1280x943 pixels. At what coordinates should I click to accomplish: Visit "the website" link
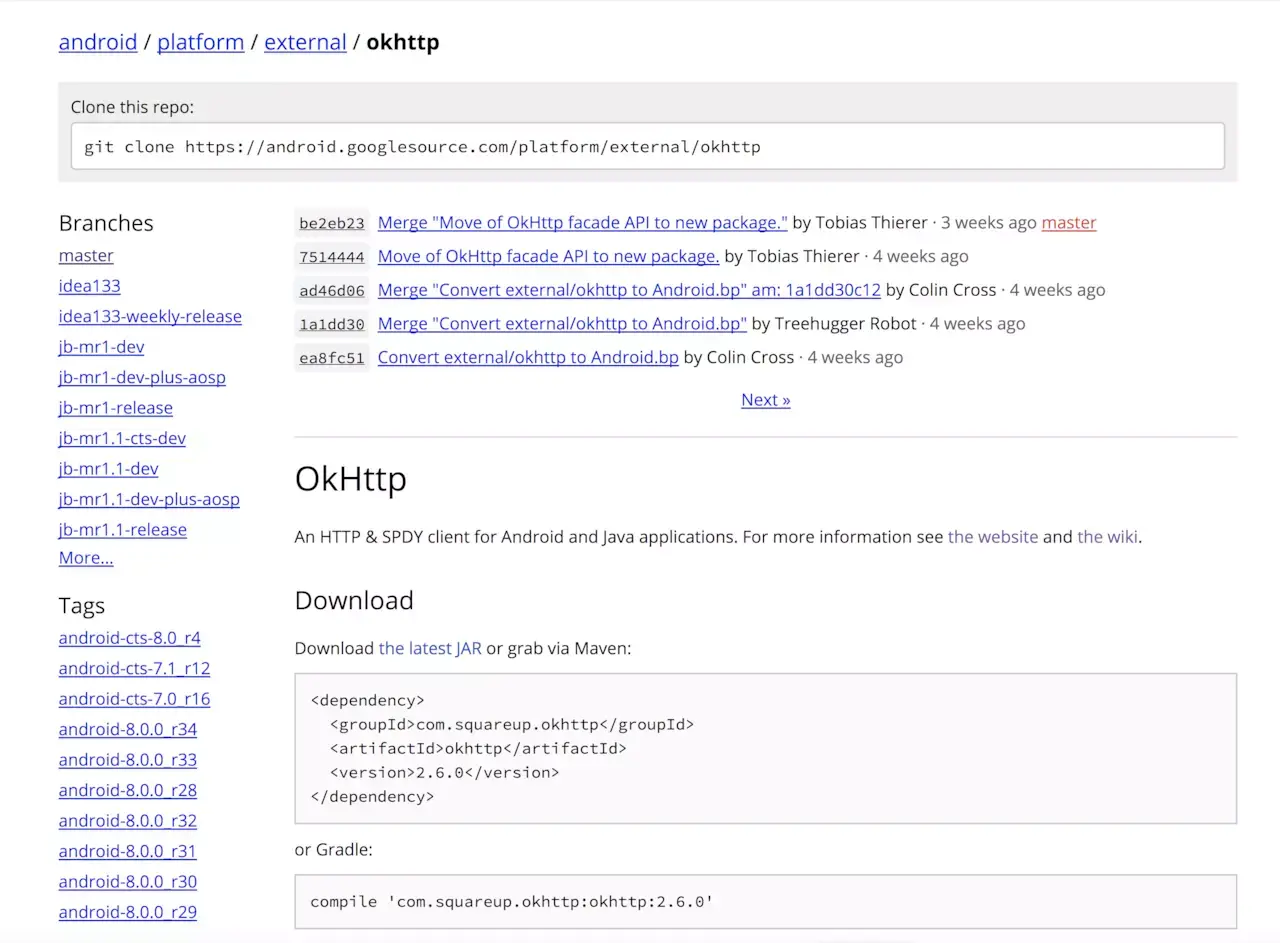(x=993, y=537)
